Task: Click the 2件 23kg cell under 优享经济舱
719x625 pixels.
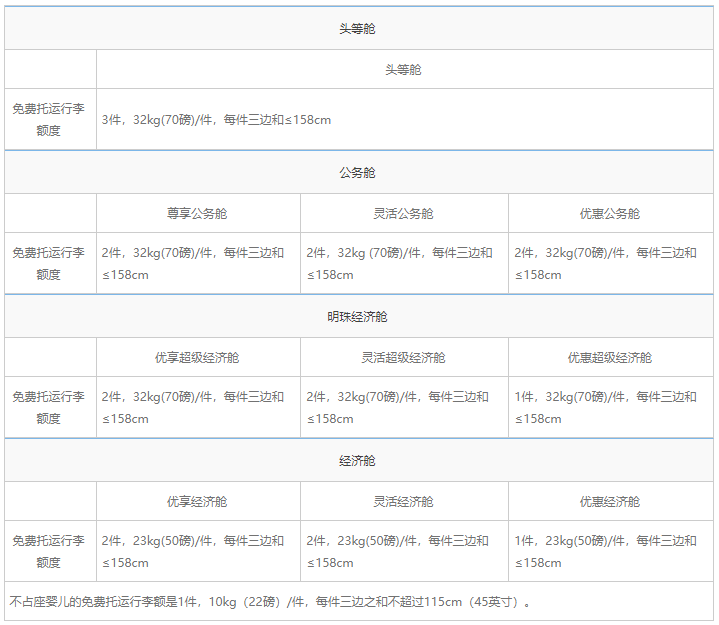Action: 197,551
